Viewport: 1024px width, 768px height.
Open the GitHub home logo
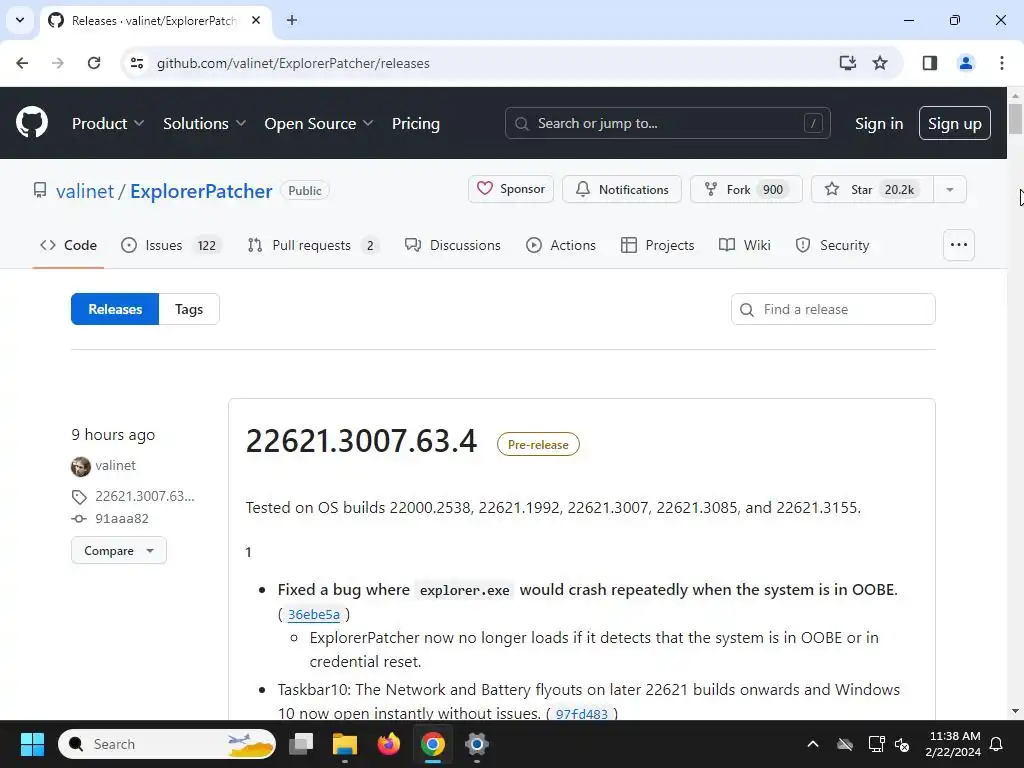(x=31, y=123)
